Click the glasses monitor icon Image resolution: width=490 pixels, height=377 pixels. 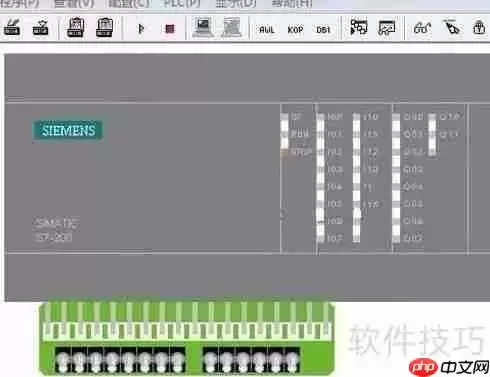pos(422,28)
